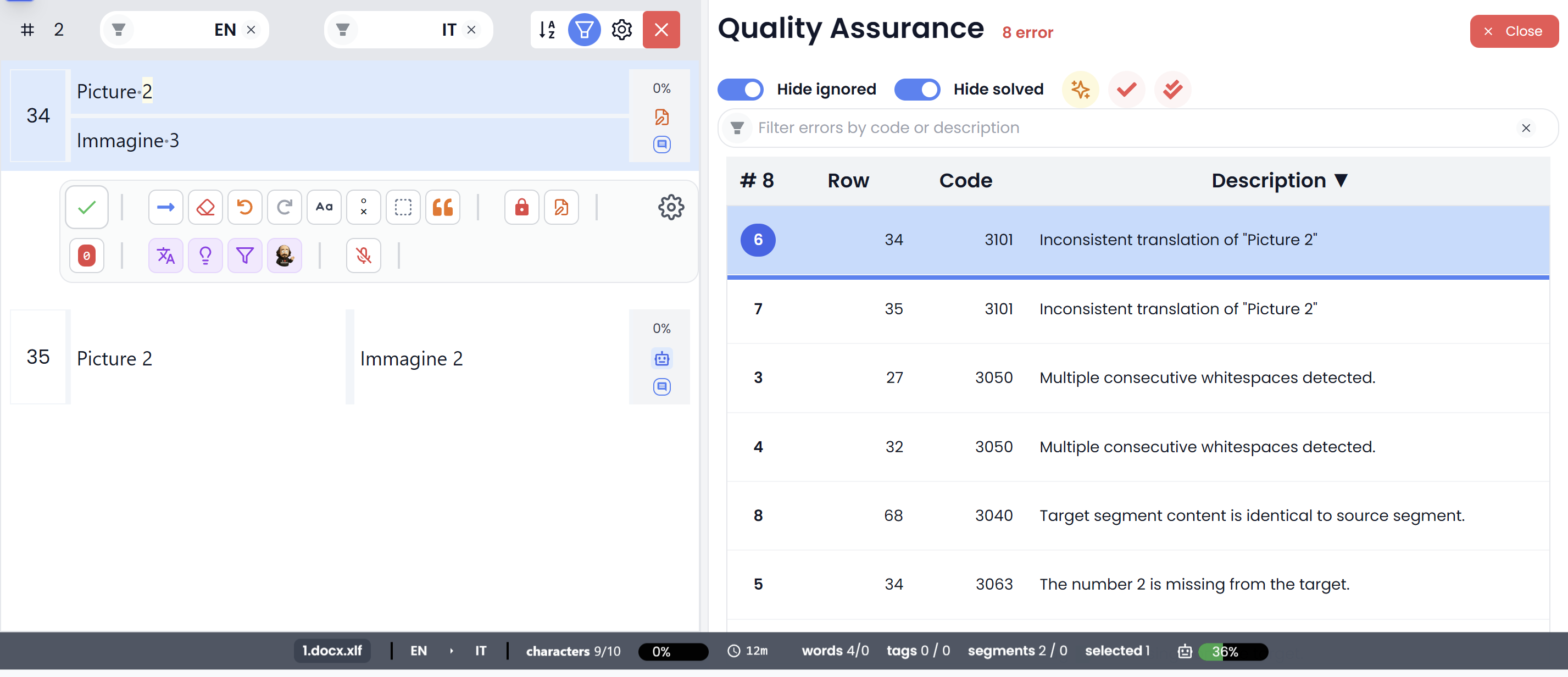
Task: Sort errors by Description
Action: pyautogui.click(x=1280, y=180)
